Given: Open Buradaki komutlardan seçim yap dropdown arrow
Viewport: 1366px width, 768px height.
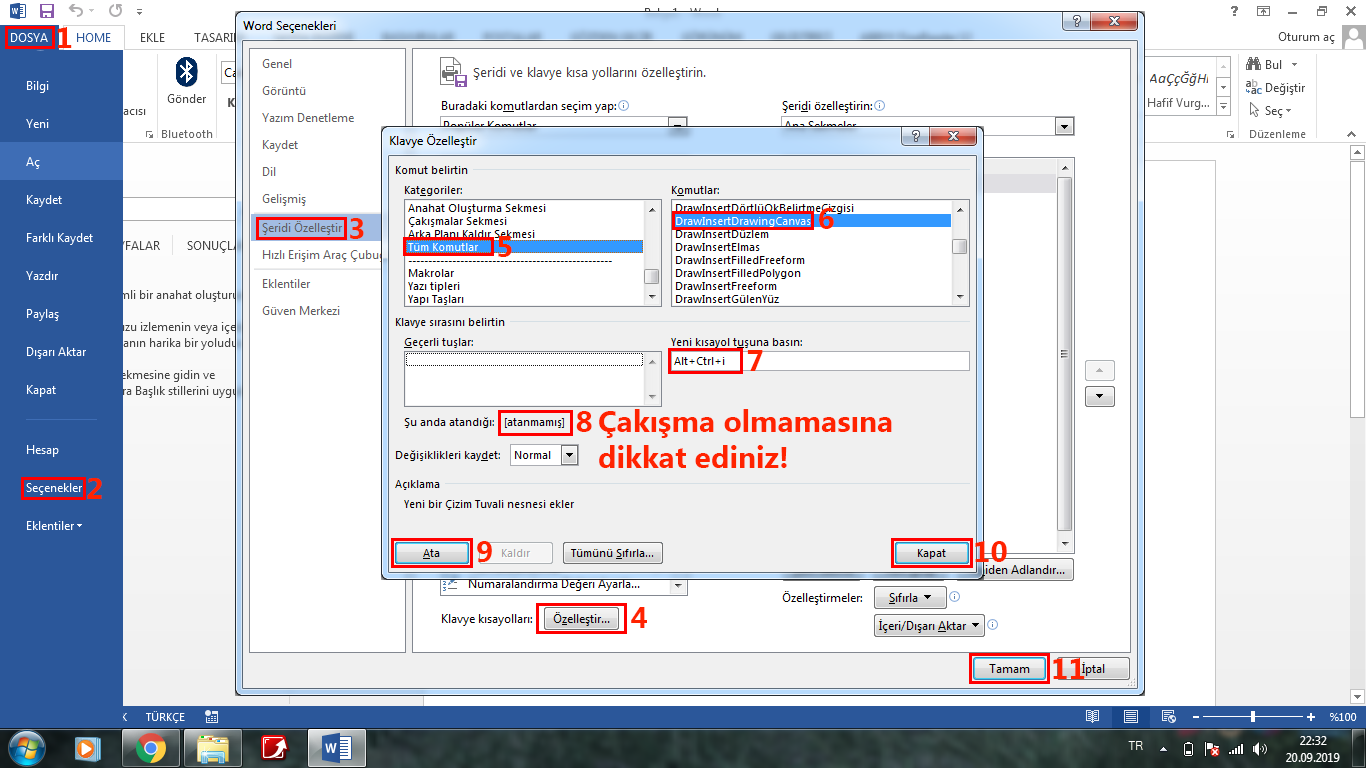Looking at the screenshot, I should point(678,126).
